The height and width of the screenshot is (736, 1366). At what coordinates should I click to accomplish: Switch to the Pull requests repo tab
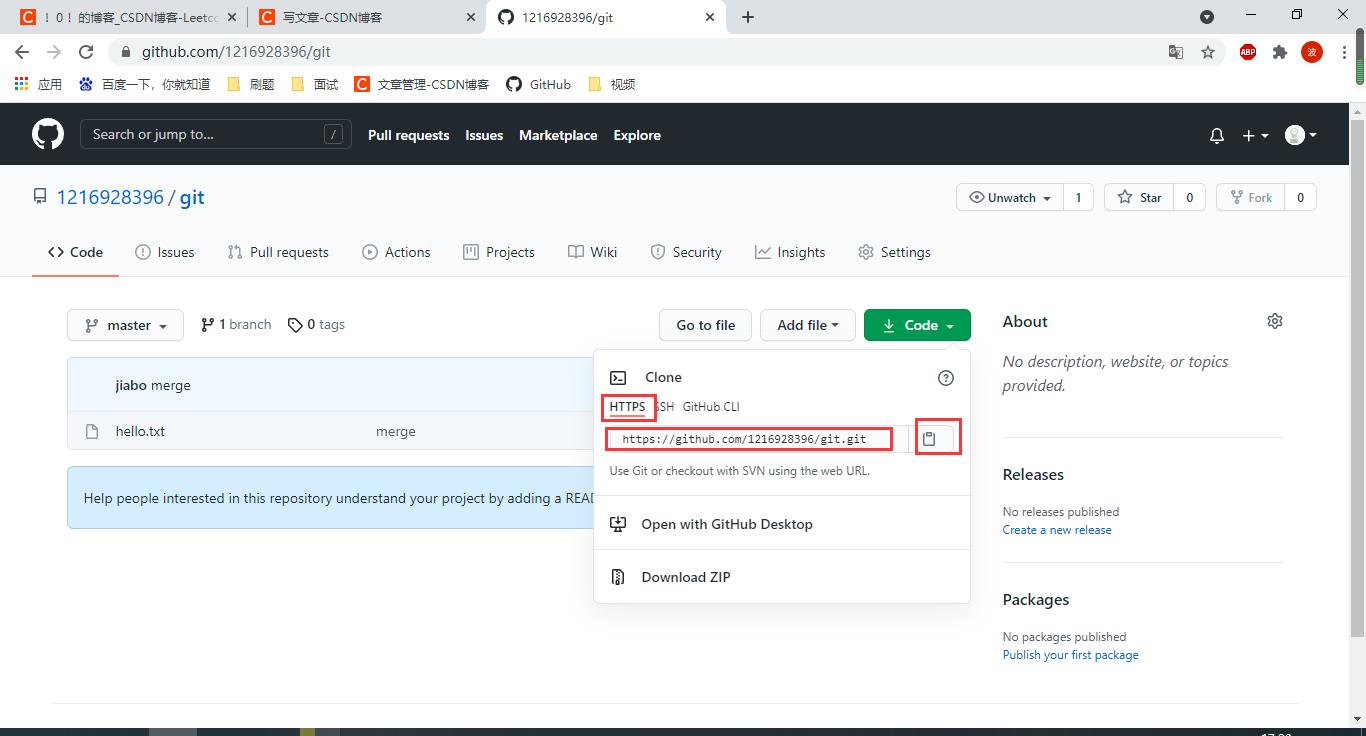coord(278,252)
